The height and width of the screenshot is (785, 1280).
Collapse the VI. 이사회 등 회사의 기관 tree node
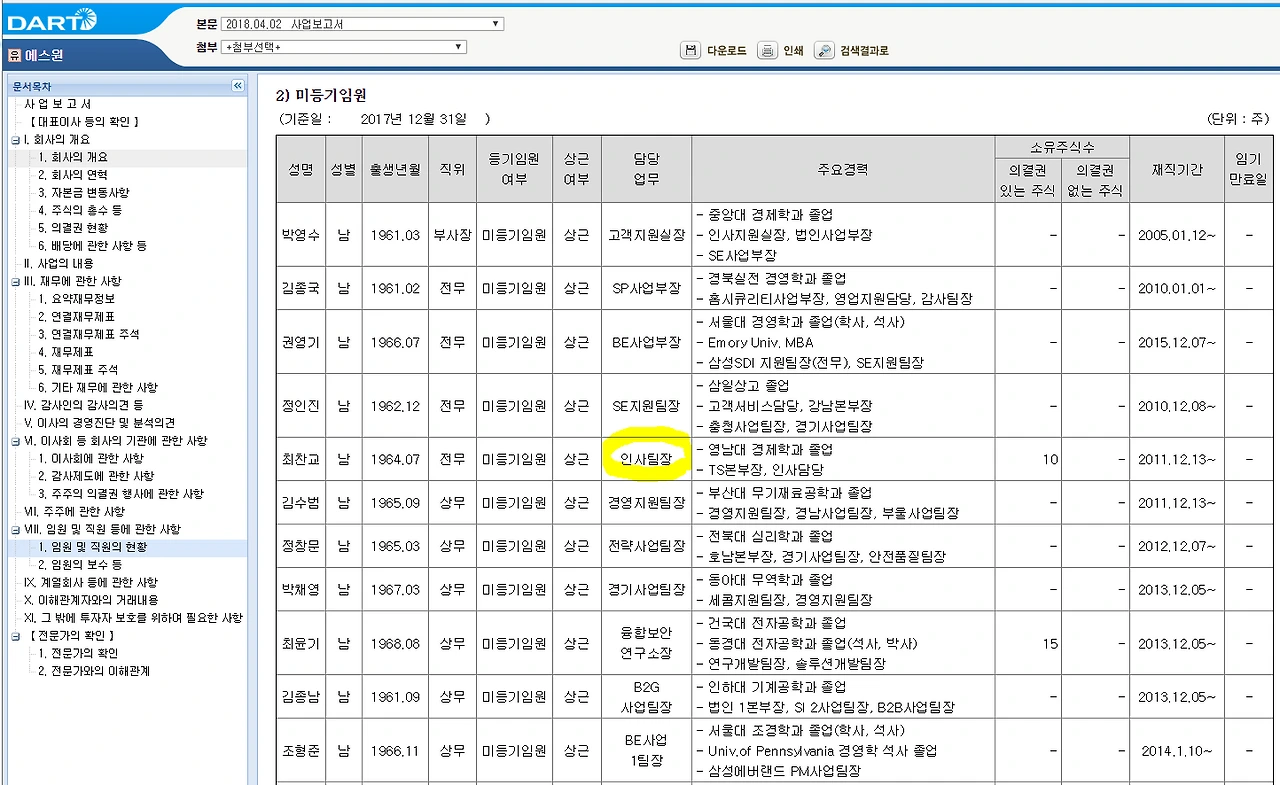click(14, 441)
